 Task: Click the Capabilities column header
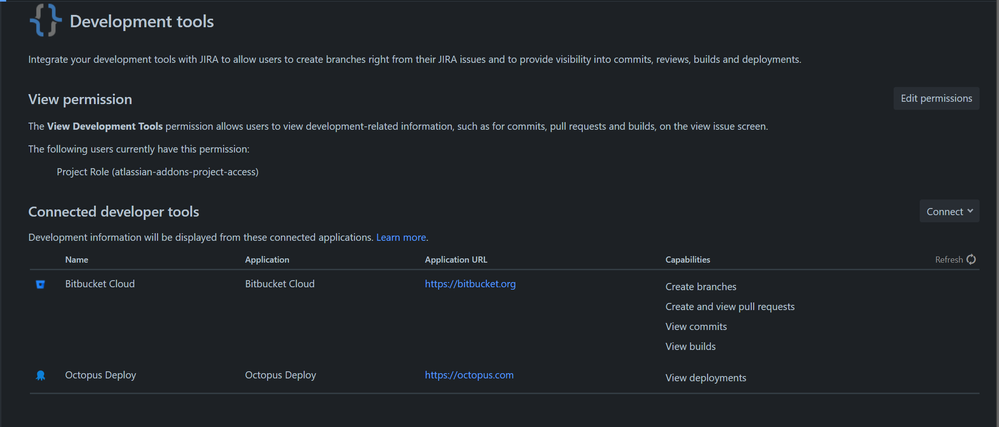pyautogui.click(x=687, y=260)
